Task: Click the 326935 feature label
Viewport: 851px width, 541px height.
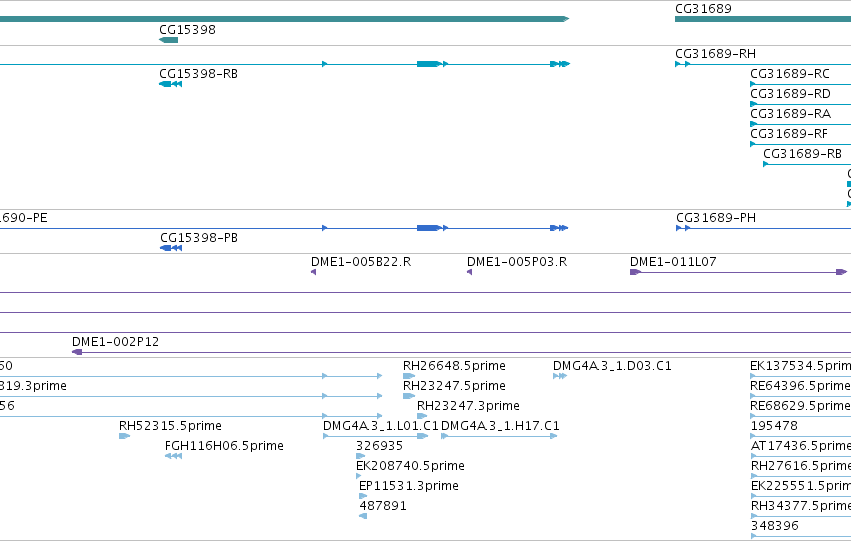Action: pyautogui.click(x=379, y=446)
